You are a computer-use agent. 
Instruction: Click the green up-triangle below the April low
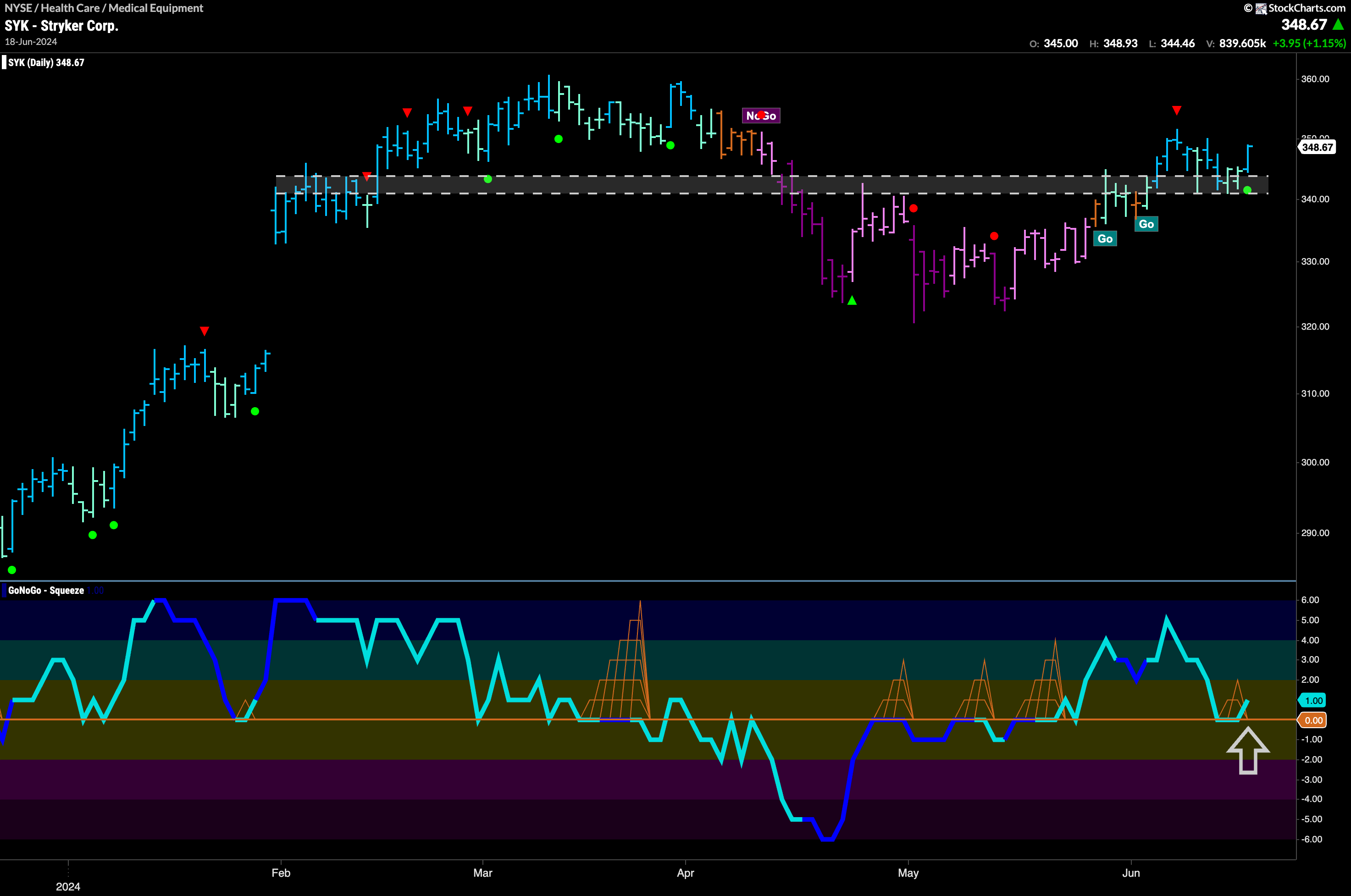click(x=852, y=300)
